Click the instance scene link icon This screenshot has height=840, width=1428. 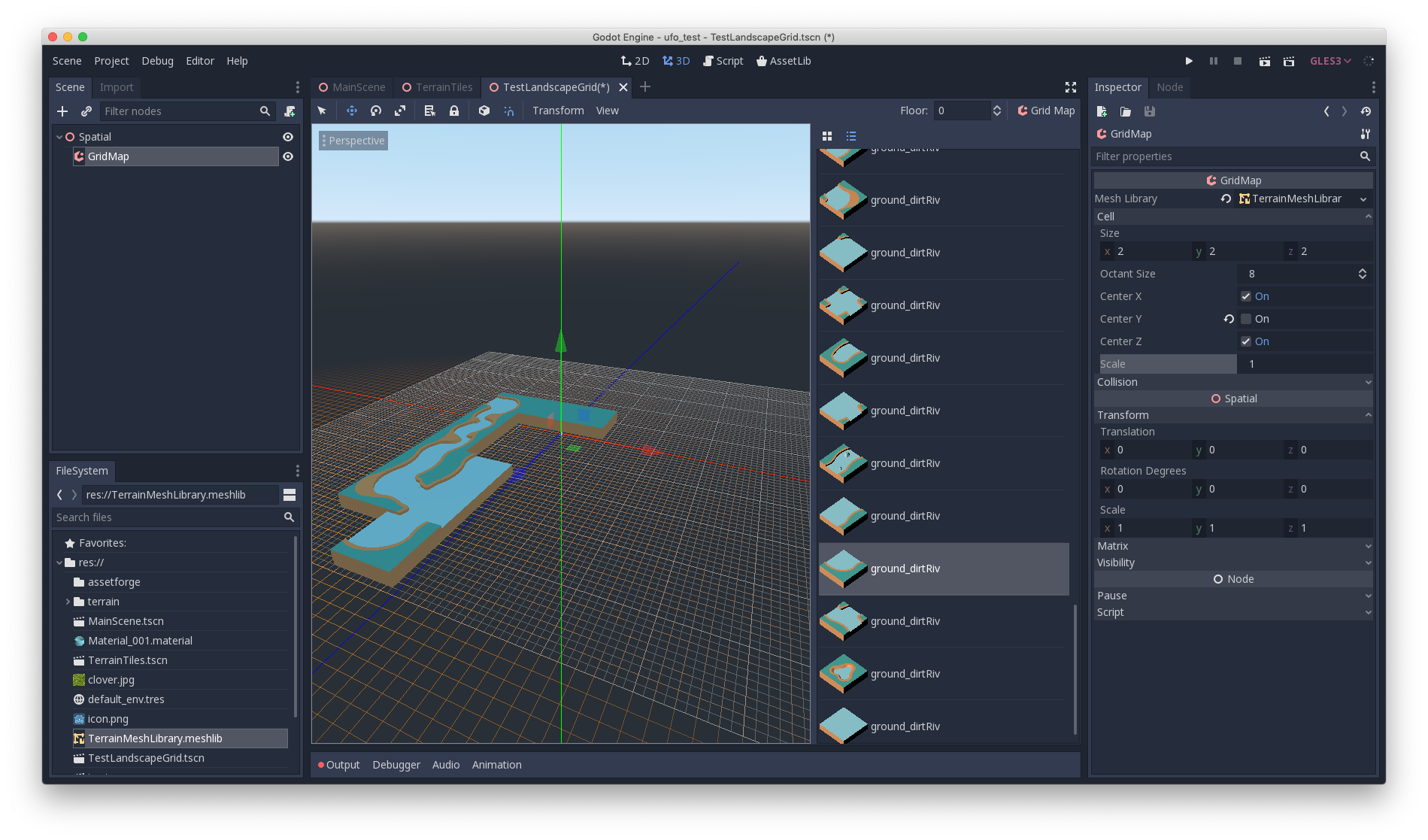86,111
